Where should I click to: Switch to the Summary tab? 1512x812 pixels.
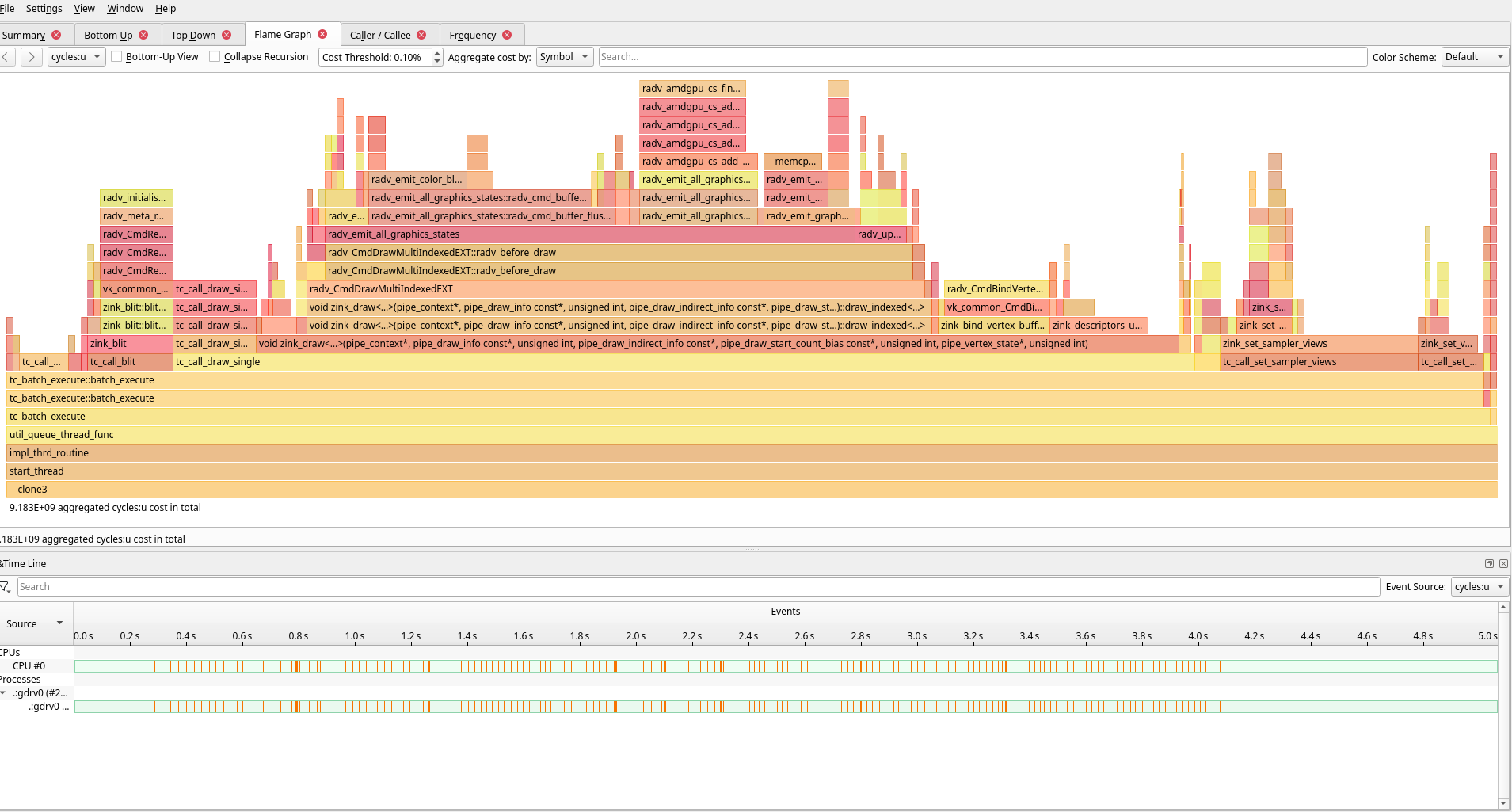coord(24,35)
